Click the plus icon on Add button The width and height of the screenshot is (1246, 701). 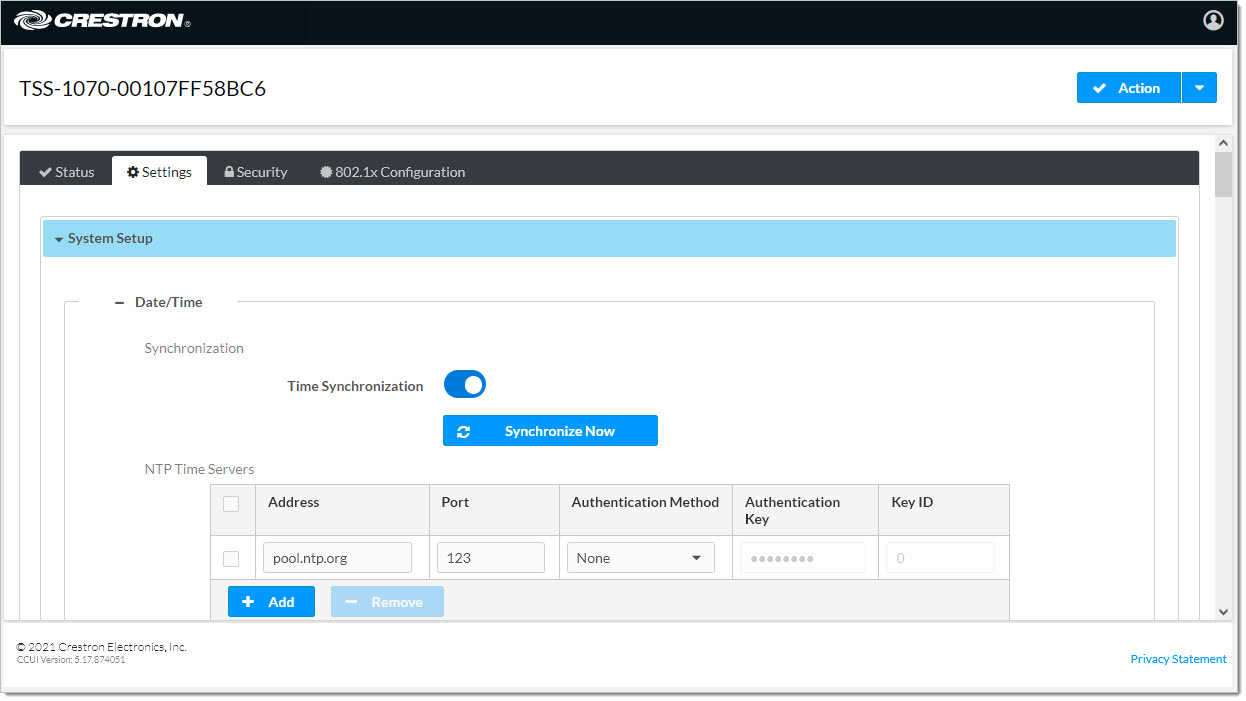249,602
